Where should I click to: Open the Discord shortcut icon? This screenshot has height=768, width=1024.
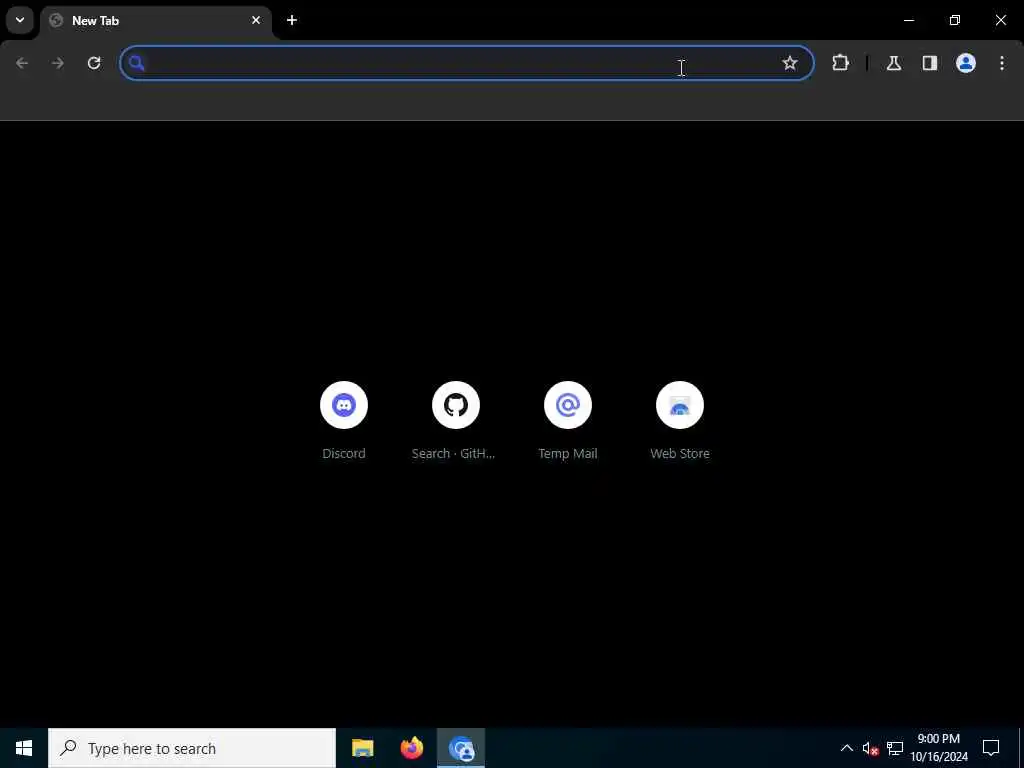tap(344, 405)
